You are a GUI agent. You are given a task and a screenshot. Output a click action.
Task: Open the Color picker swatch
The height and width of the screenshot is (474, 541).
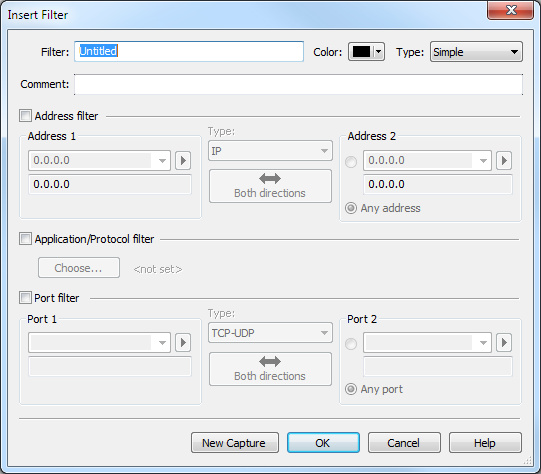click(366, 52)
